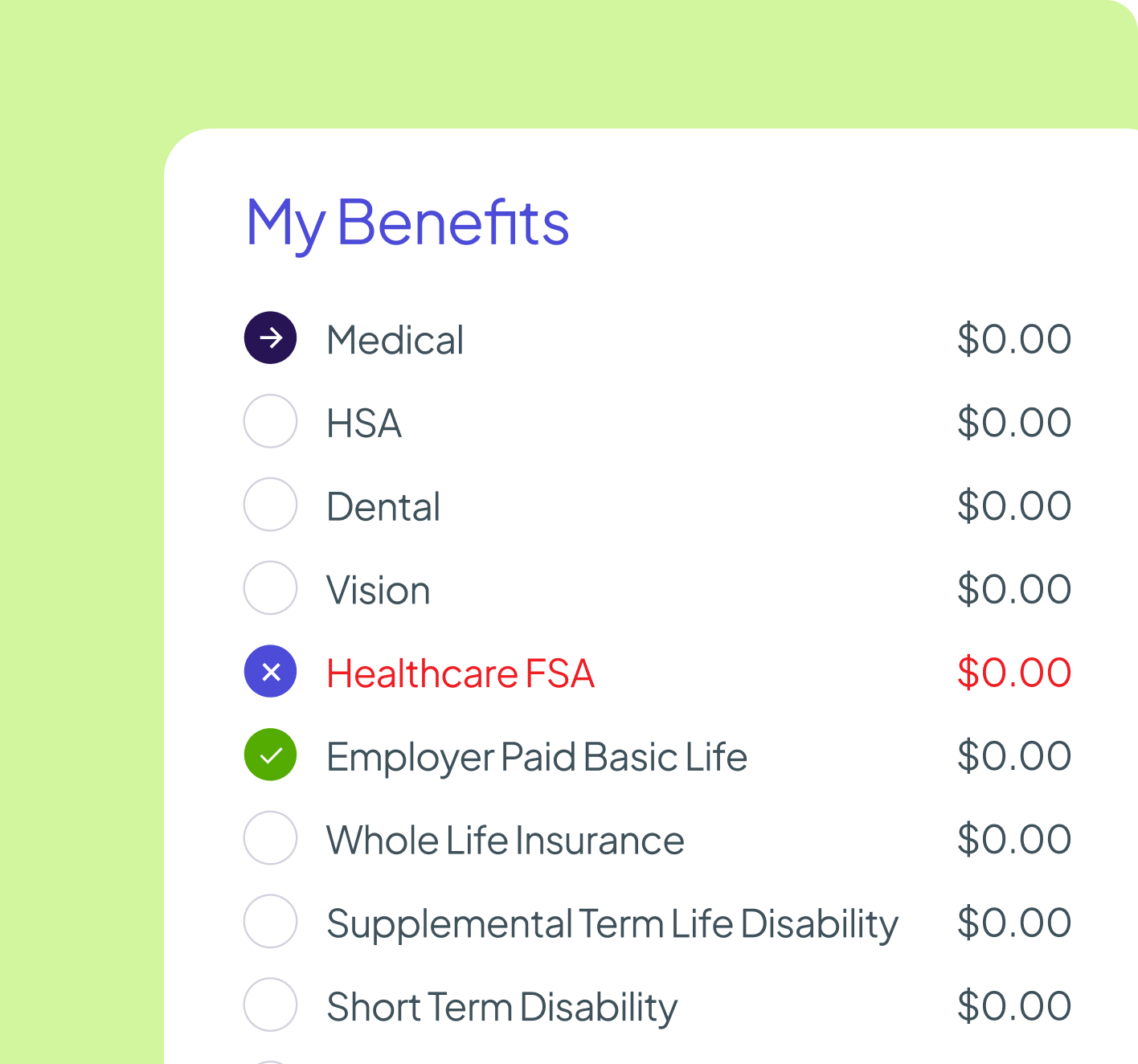The height and width of the screenshot is (1064, 1138).
Task: Select the HSA radio circle
Action: (271, 421)
